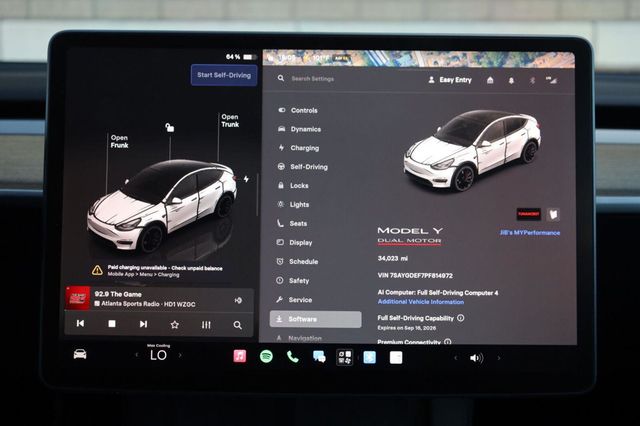Tap the charging bolt icon beside the car
This screenshot has width=640, height=426.
(x=246, y=179)
